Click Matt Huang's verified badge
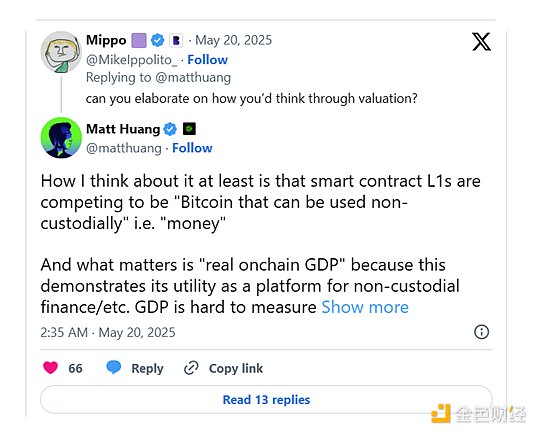 point(170,129)
